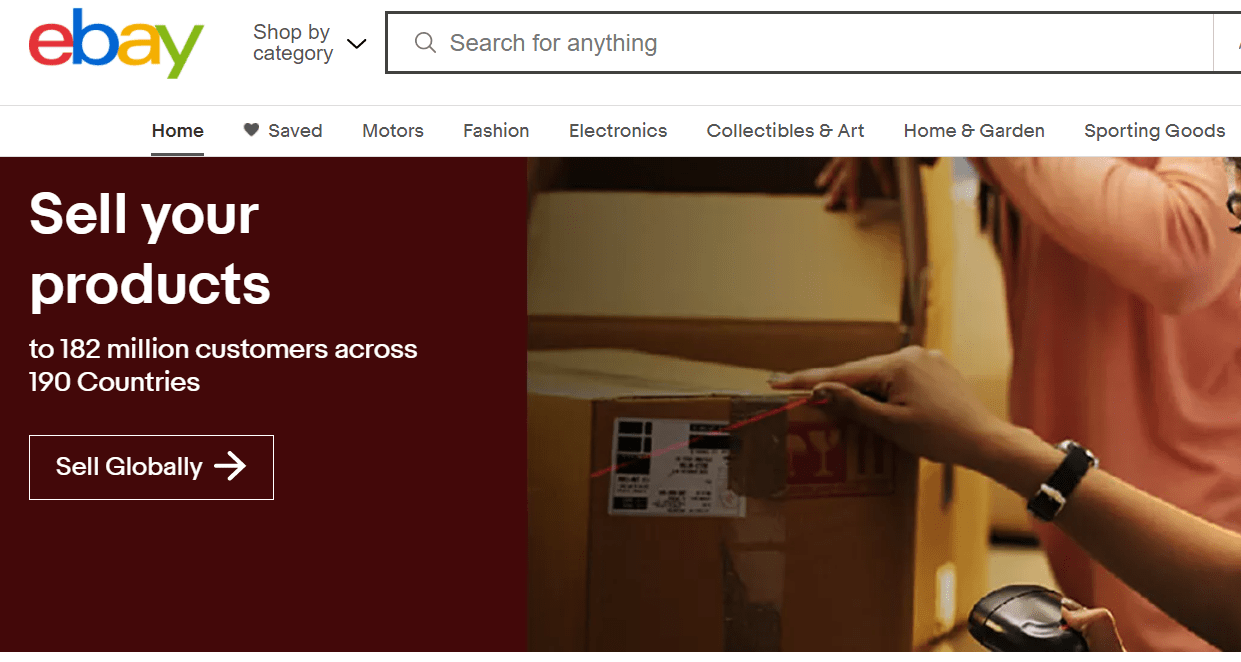Open the Shop by category text label
Viewport: 1241px width, 662px height.
292,43
